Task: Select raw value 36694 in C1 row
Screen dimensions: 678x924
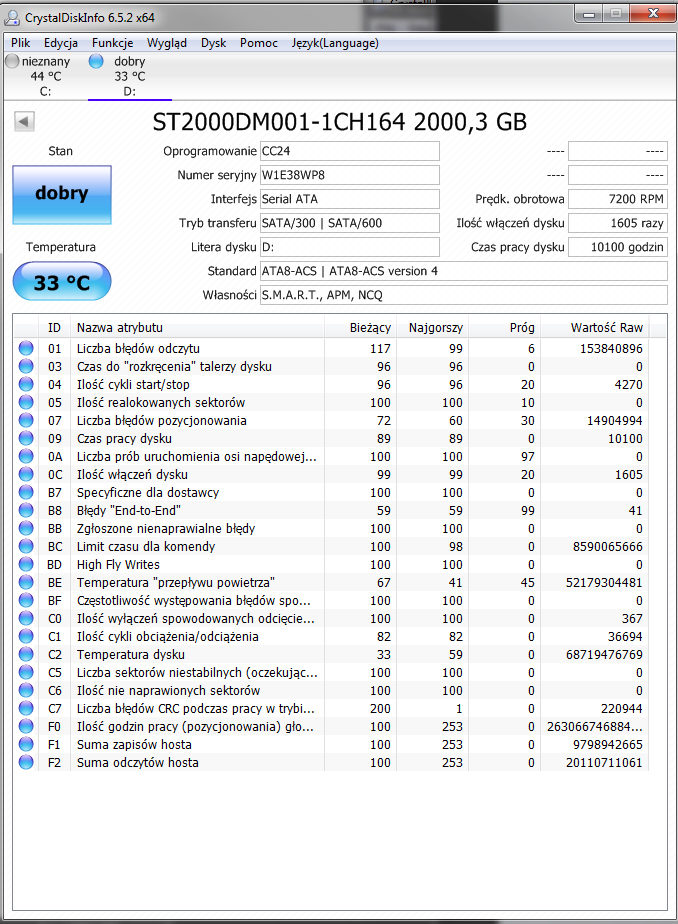Action: pyautogui.click(x=625, y=637)
